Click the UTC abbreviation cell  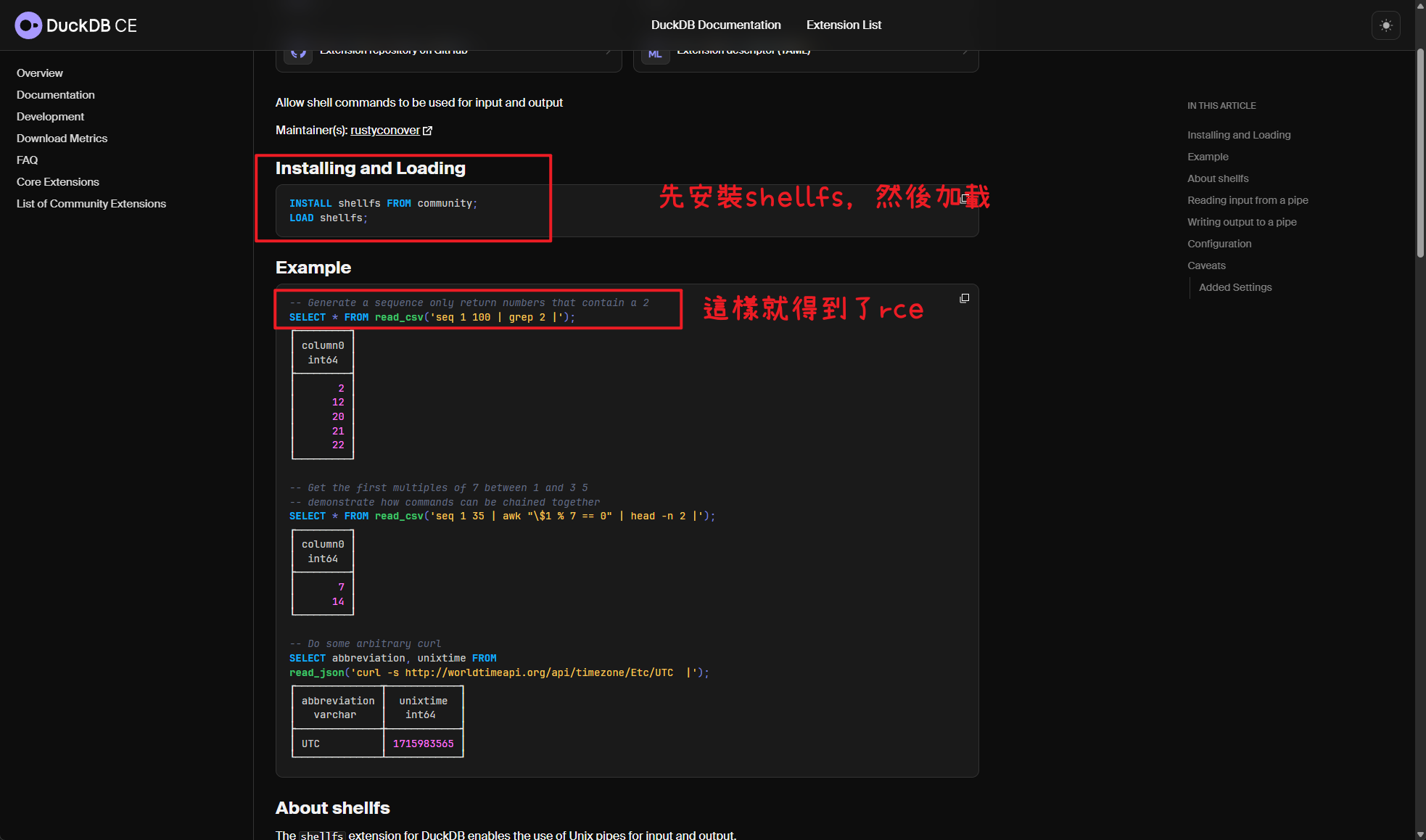point(310,744)
